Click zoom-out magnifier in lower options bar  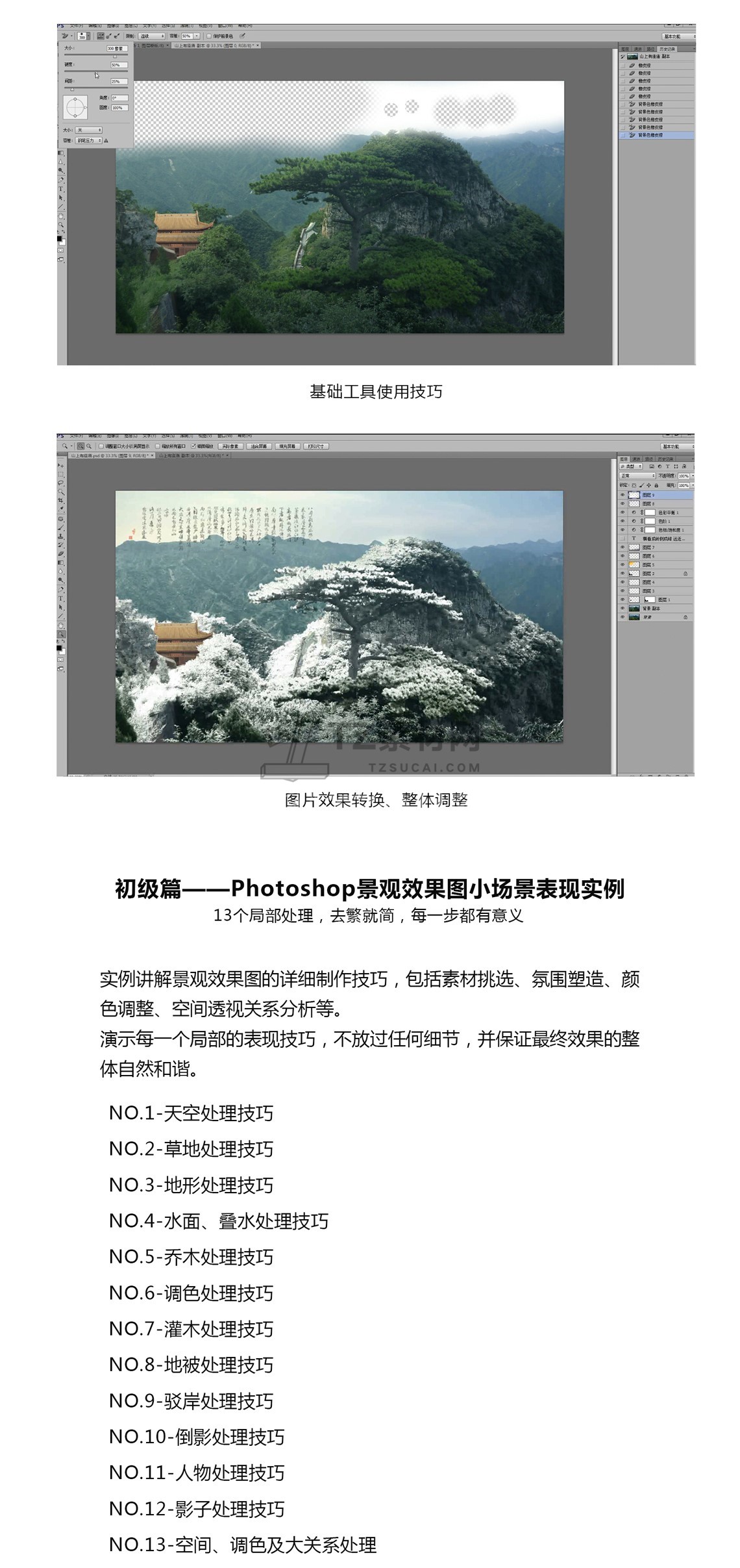point(89,446)
